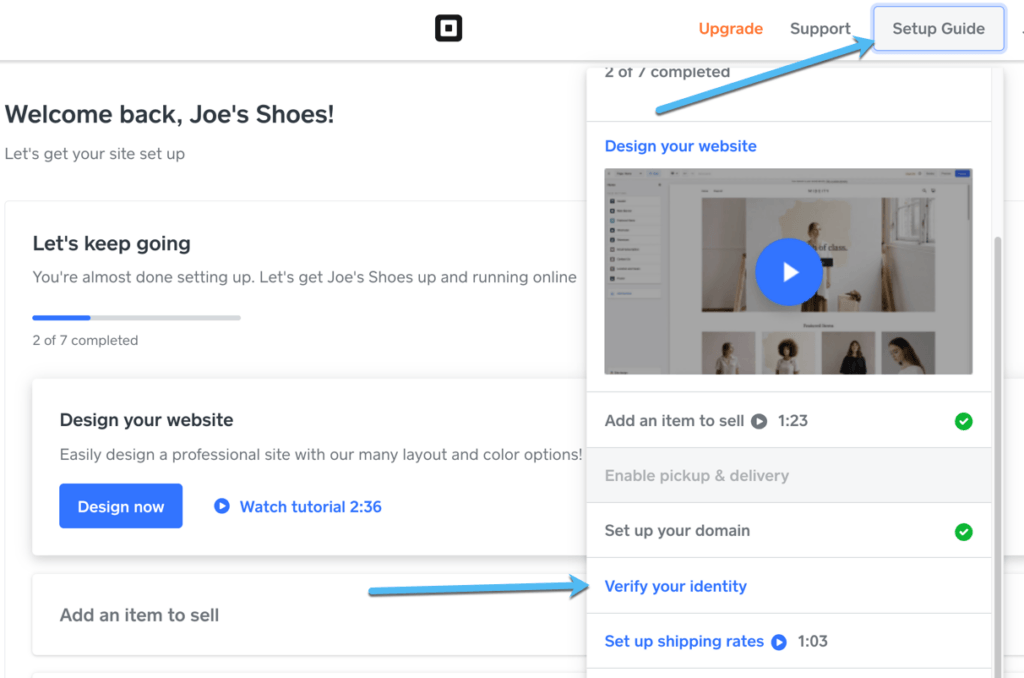Click play icon beside Set up shipping rates

pyautogui.click(x=779, y=642)
